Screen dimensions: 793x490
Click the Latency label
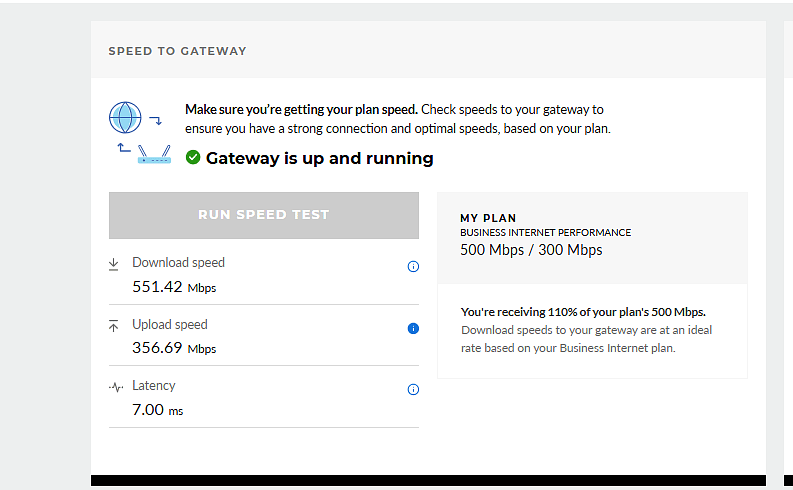click(154, 385)
